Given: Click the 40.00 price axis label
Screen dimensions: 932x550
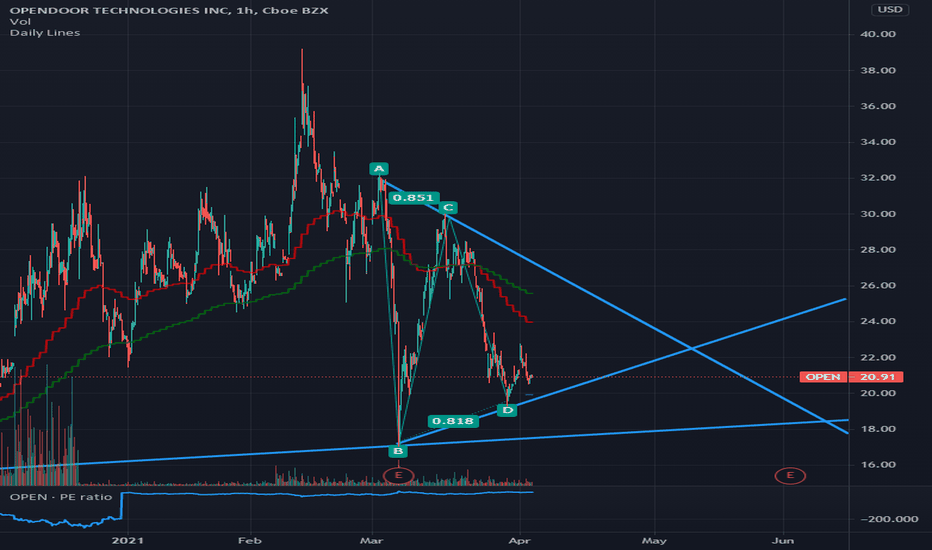Looking at the screenshot, I should click(x=878, y=34).
